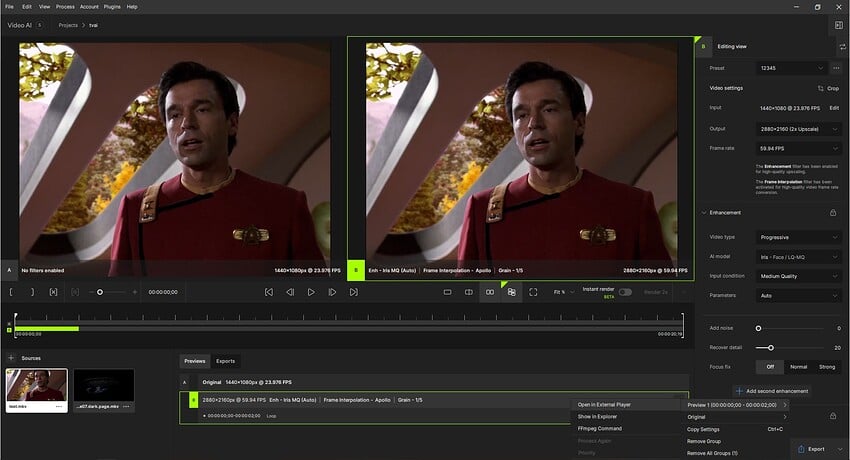Jump to the last frame
This screenshot has width=850, height=460.
click(353, 292)
